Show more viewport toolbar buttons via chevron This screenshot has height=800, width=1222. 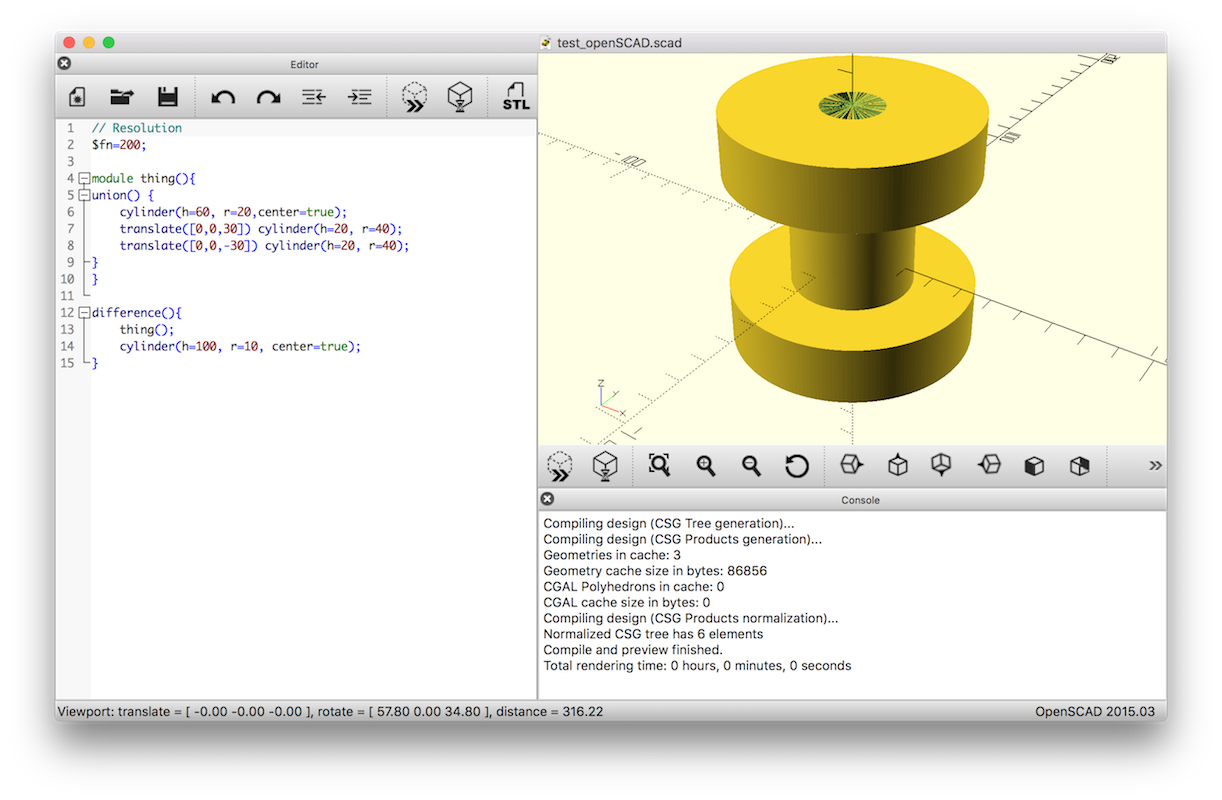pyautogui.click(x=1156, y=466)
